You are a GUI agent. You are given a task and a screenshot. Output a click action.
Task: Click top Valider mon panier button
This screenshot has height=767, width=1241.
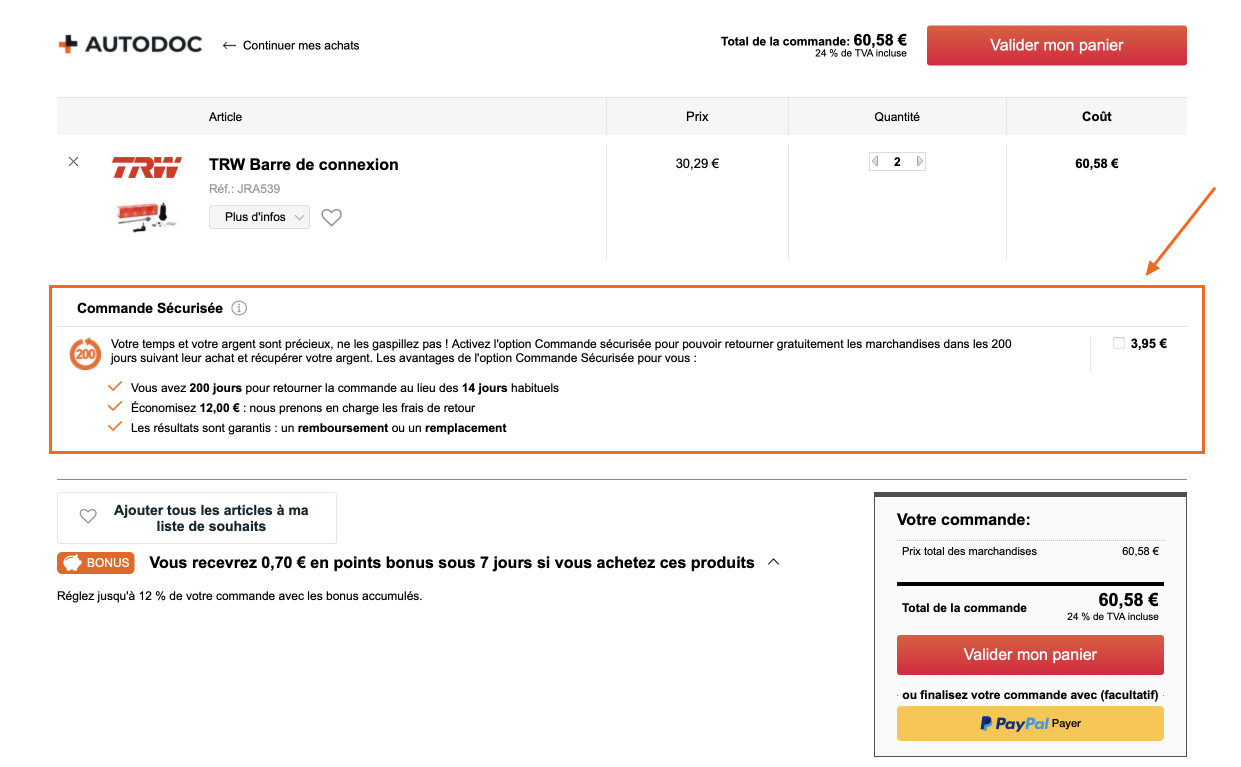(1056, 45)
